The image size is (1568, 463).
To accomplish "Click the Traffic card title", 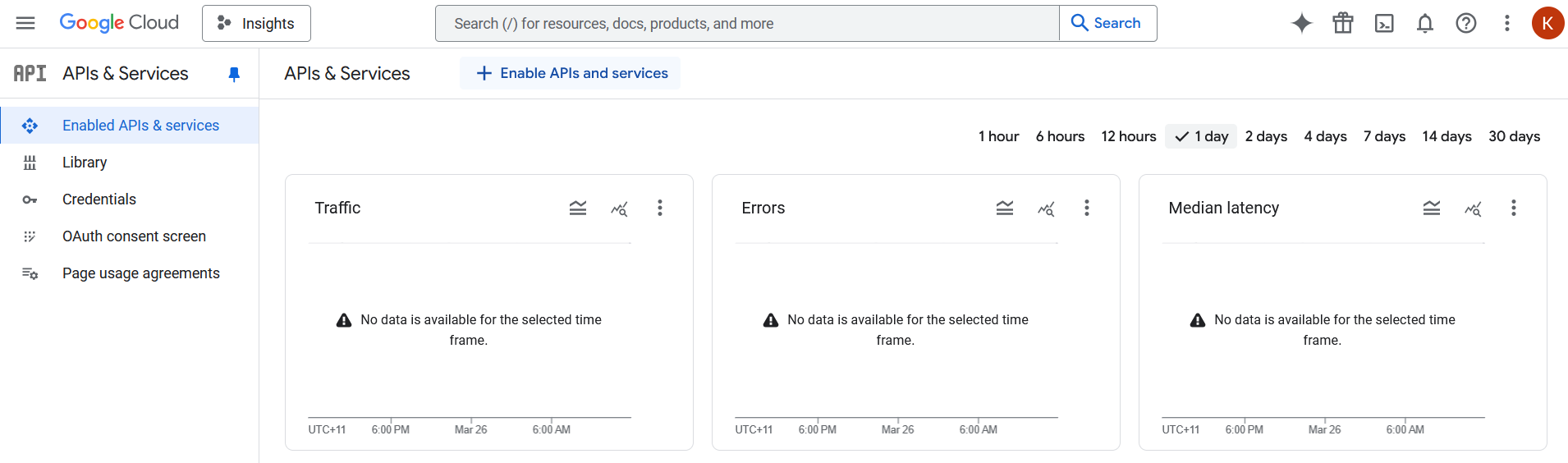I will click(337, 208).
